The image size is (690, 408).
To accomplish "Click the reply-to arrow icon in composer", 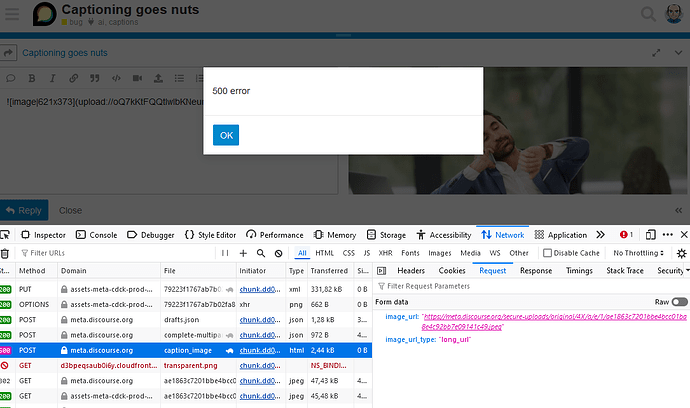I will [8, 53].
